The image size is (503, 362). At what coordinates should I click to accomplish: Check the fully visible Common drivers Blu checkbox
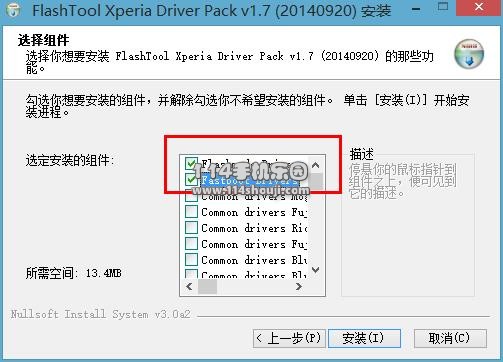[191, 260]
